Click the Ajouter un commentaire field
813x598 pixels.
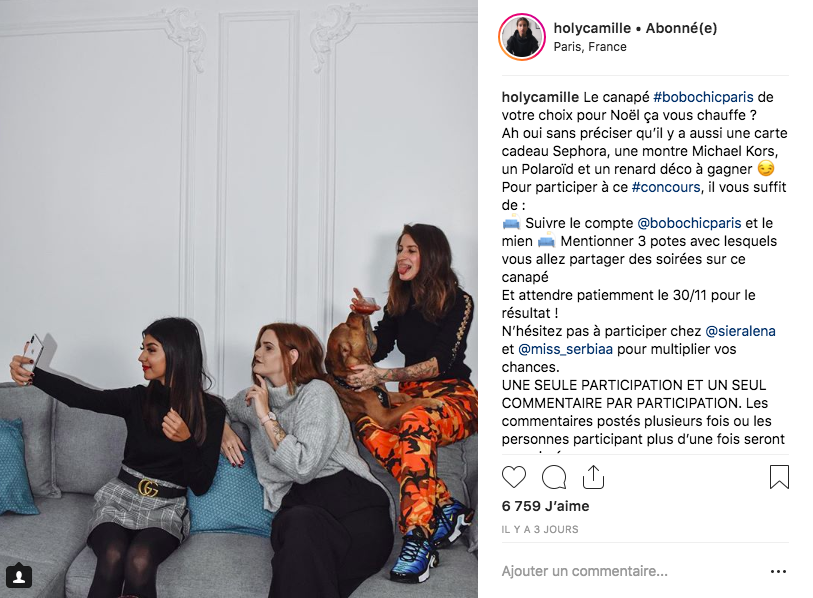pyautogui.click(x=633, y=572)
